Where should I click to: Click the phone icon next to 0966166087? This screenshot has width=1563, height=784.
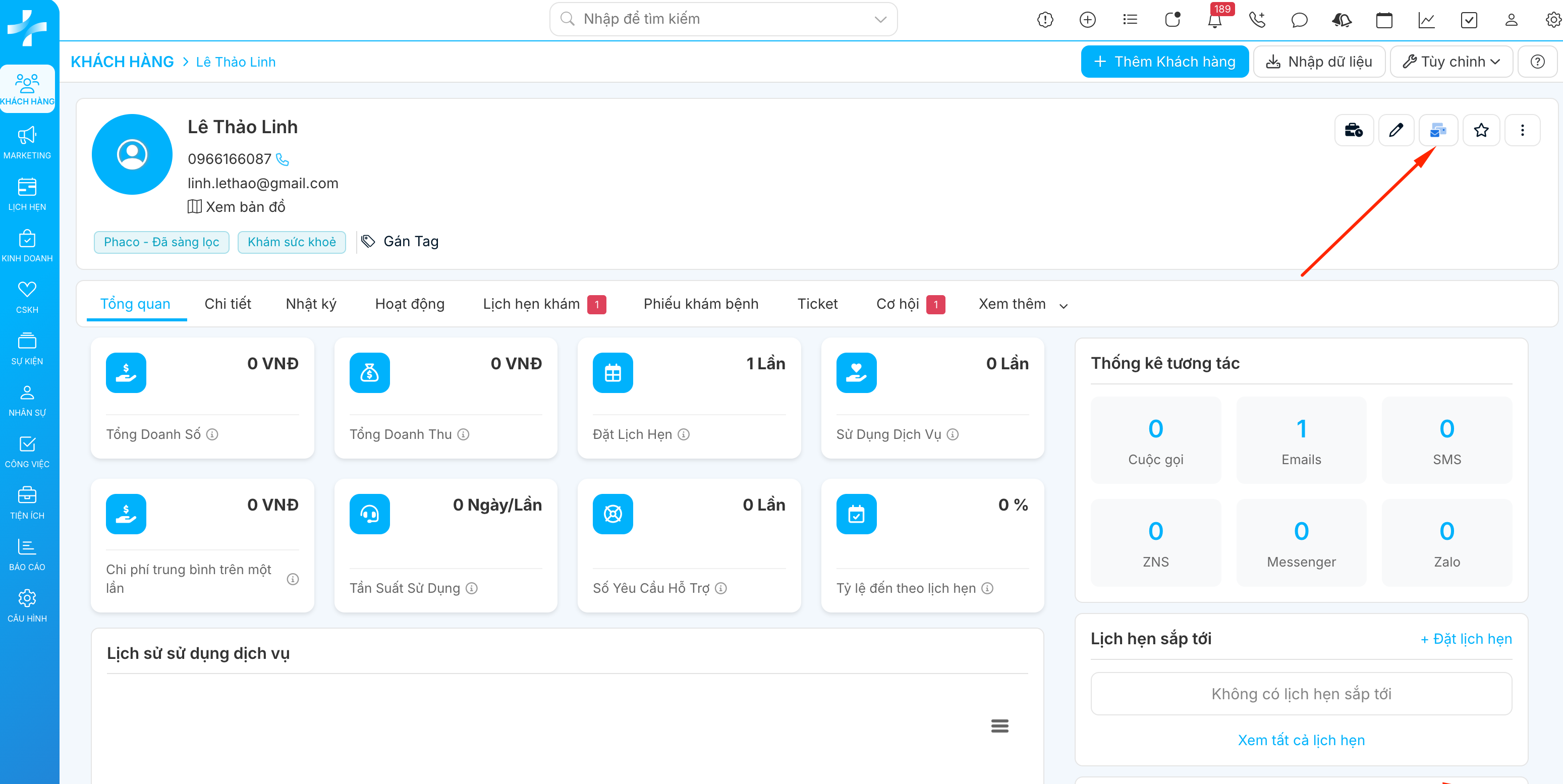click(x=283, y=159)
